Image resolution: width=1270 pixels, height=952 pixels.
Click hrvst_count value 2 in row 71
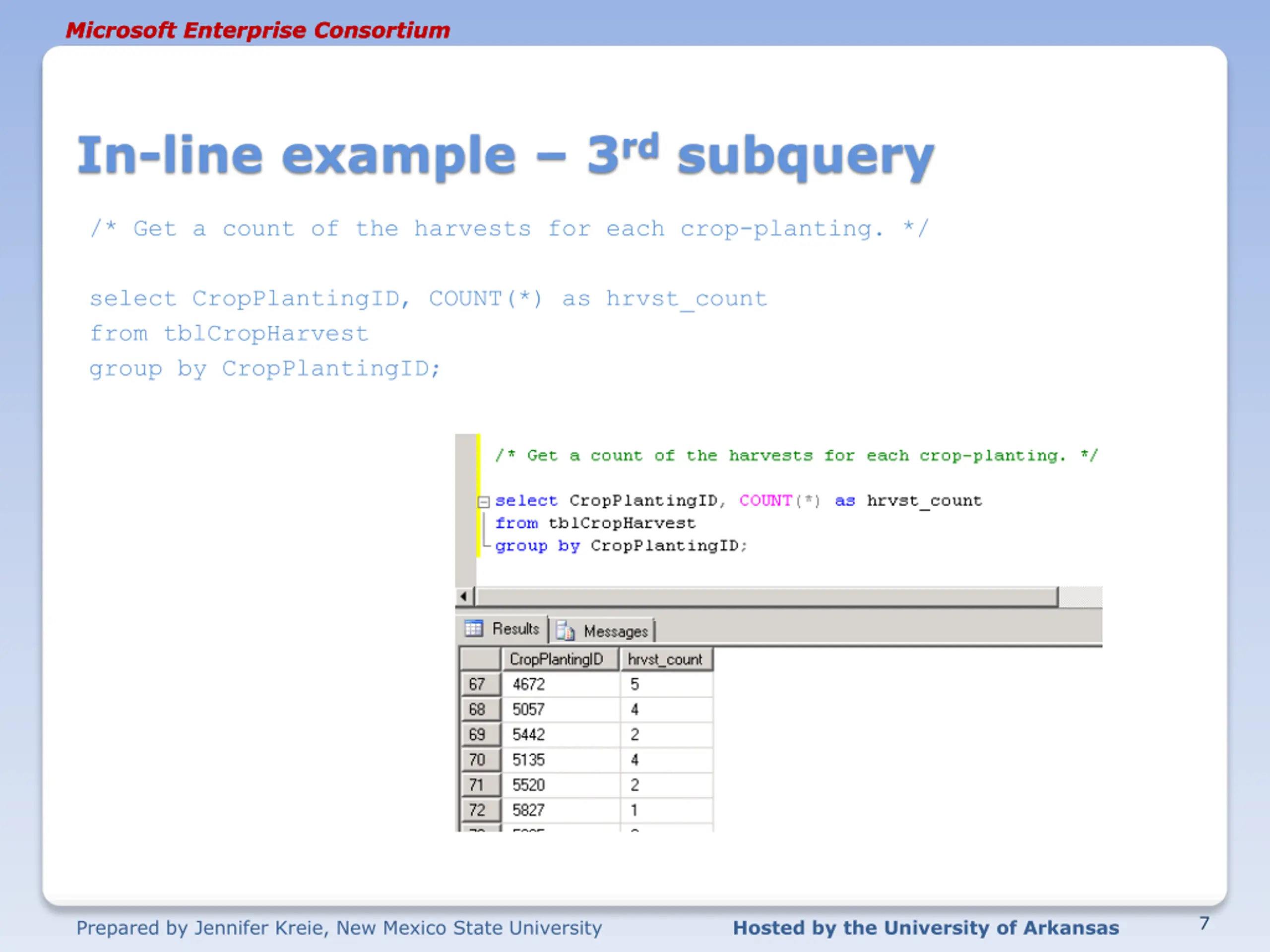667,785
